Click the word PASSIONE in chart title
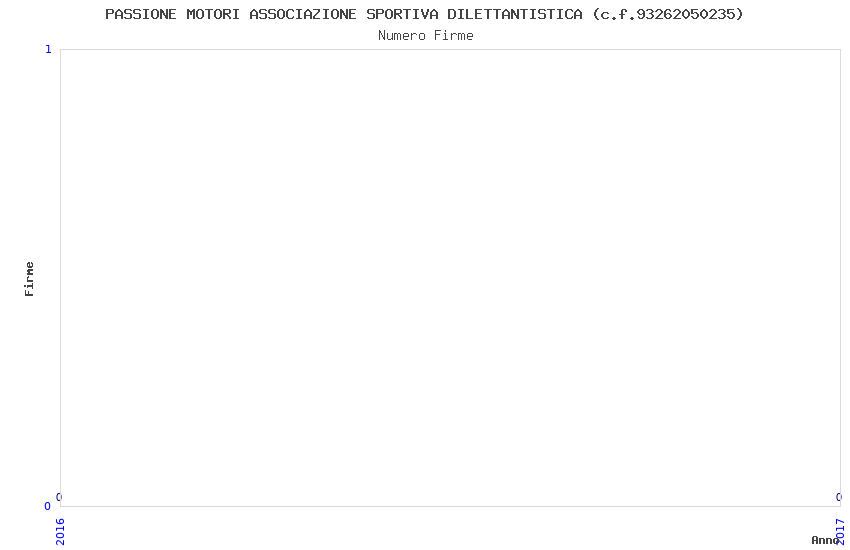The image size is (850, 550). tap(141, 14)
